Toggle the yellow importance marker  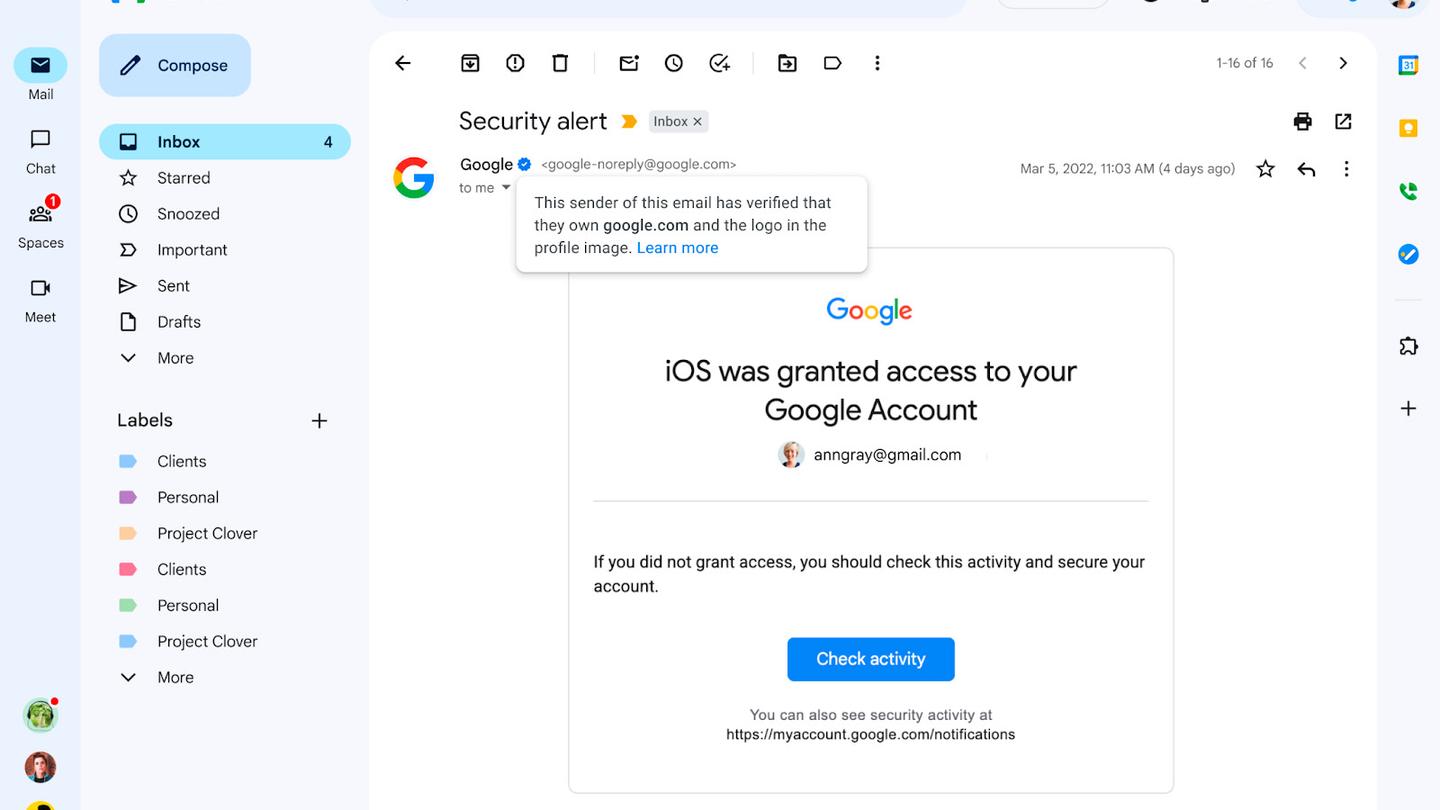pos(629,122)
